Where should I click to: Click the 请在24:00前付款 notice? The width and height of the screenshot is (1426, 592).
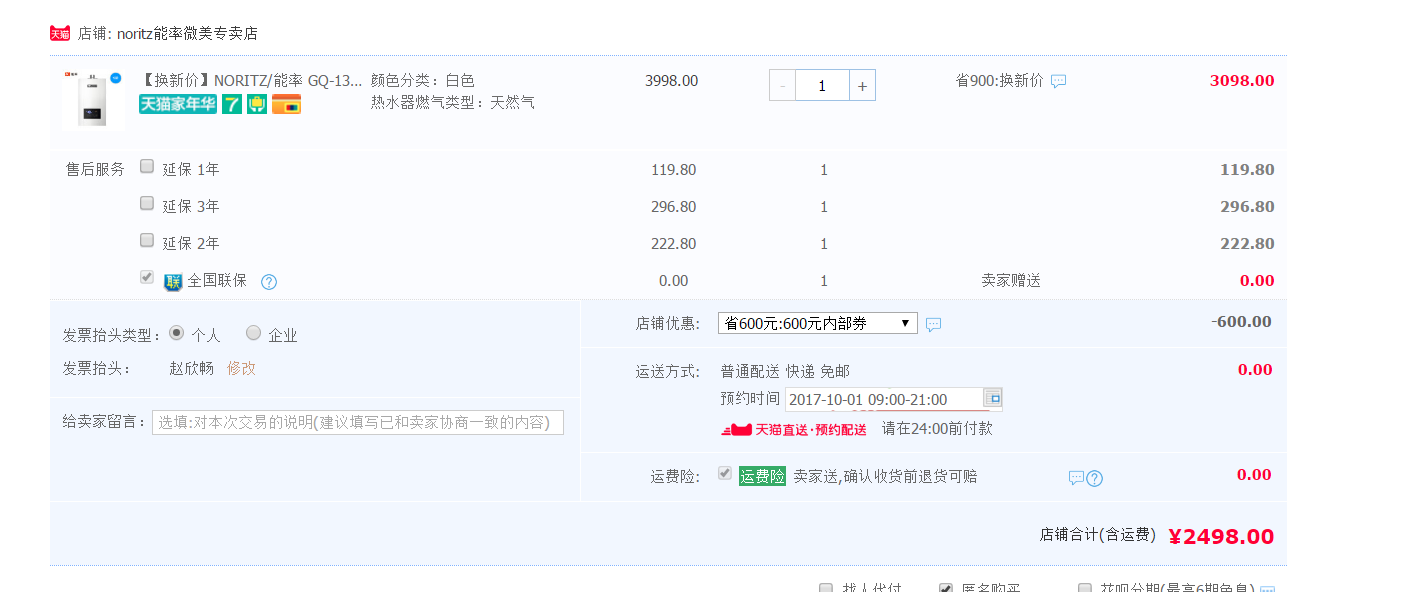click(937, 428)
